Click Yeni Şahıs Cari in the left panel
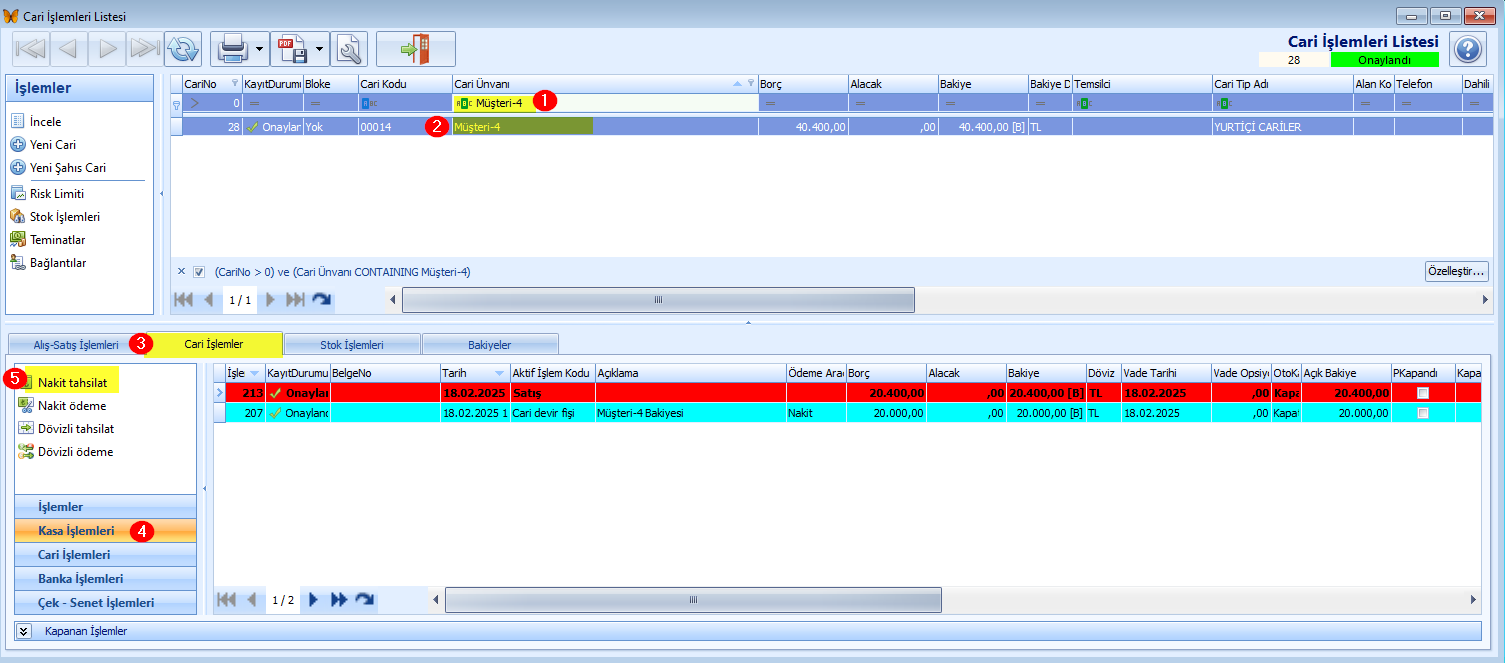1505x663 pixels. click(x=67, y=168)
